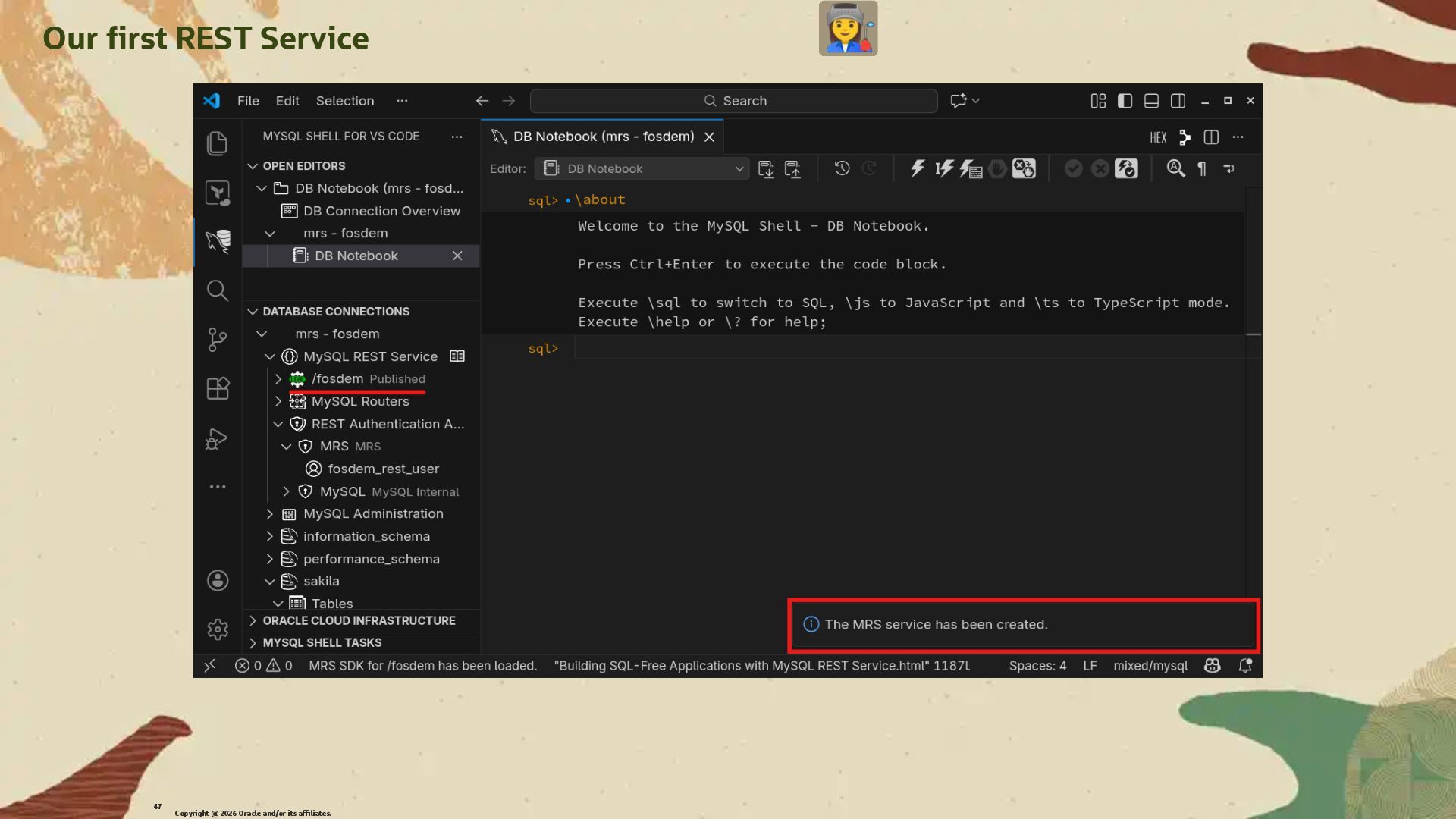Toggle show hidden characters pilcrow
Screen dimensions: 1456x819
(1202, 168)
